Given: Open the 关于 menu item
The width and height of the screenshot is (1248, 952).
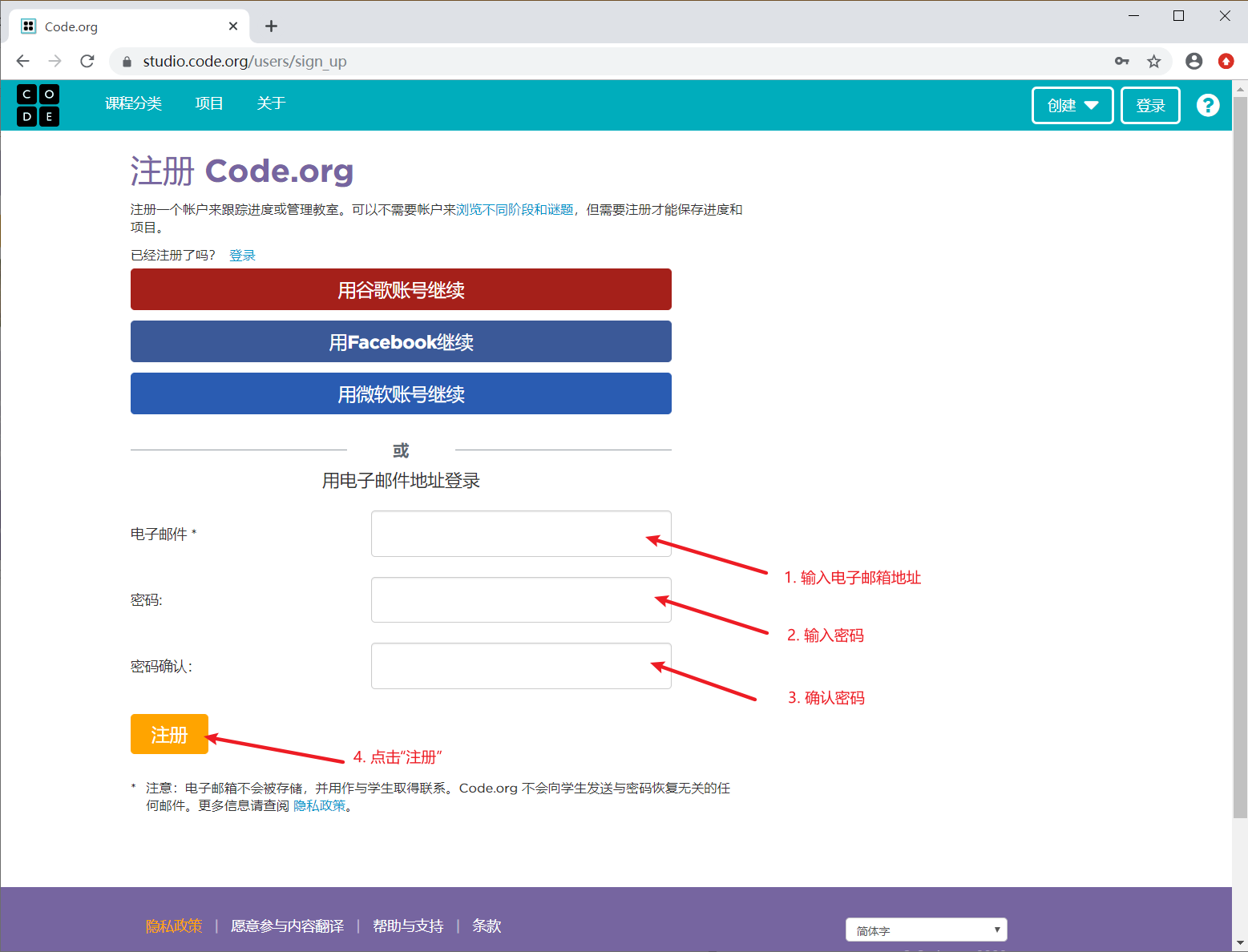Looking at the screenshot, I should [x=271, y=103].
